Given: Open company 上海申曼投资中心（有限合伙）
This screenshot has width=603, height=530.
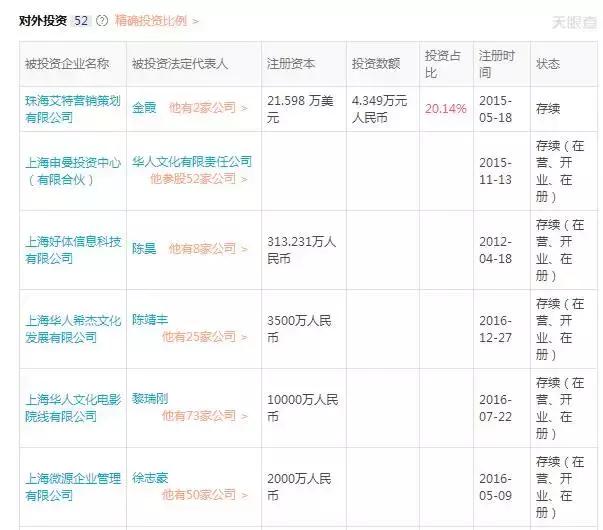Looking at the screenshot, I should [x=73, y=171].
